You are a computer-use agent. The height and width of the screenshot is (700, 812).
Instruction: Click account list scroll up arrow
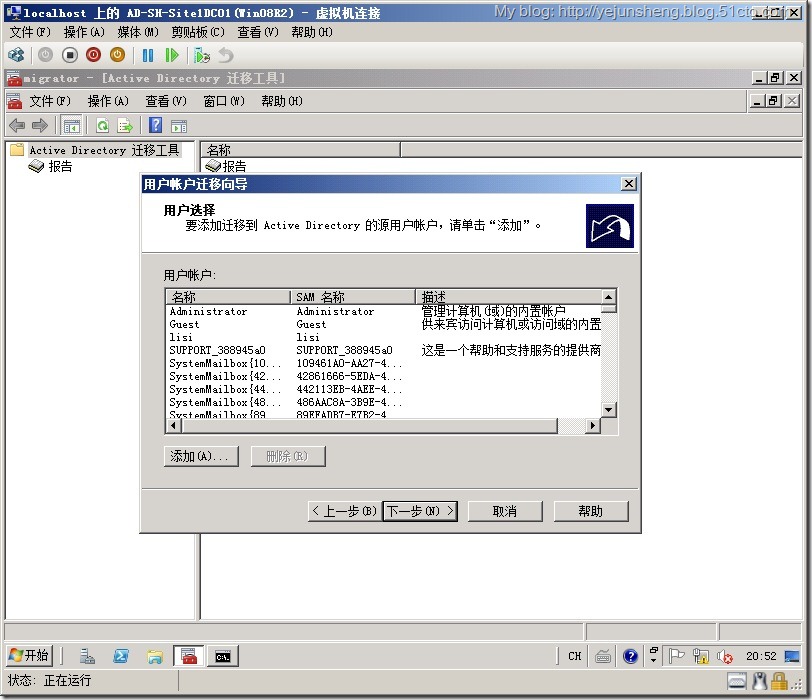608,297
